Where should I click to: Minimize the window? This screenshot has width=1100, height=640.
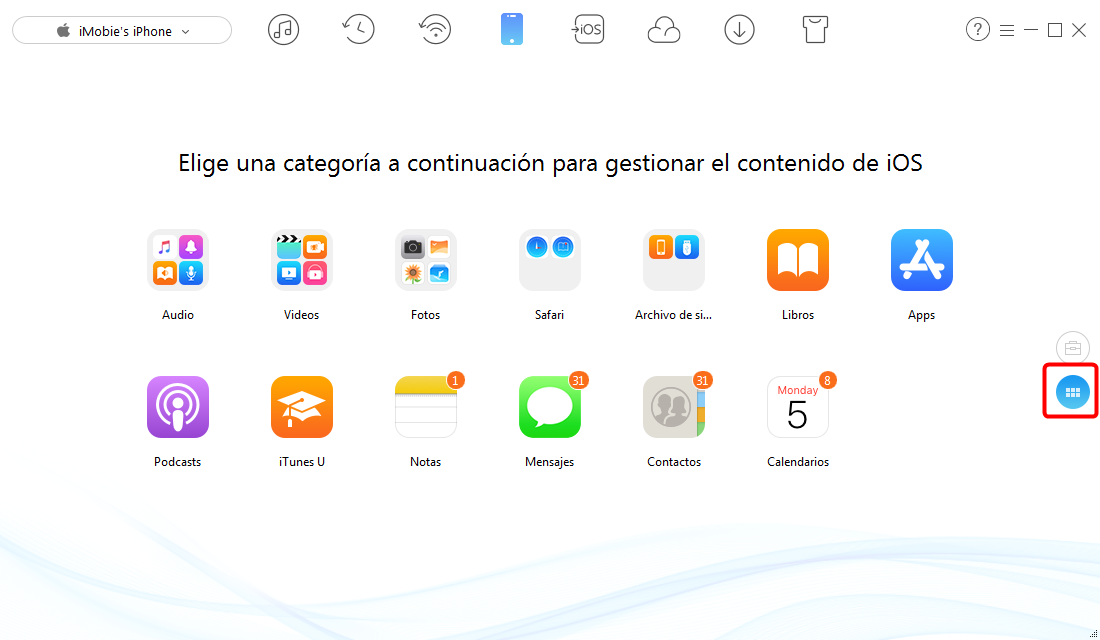[1031, 30]
